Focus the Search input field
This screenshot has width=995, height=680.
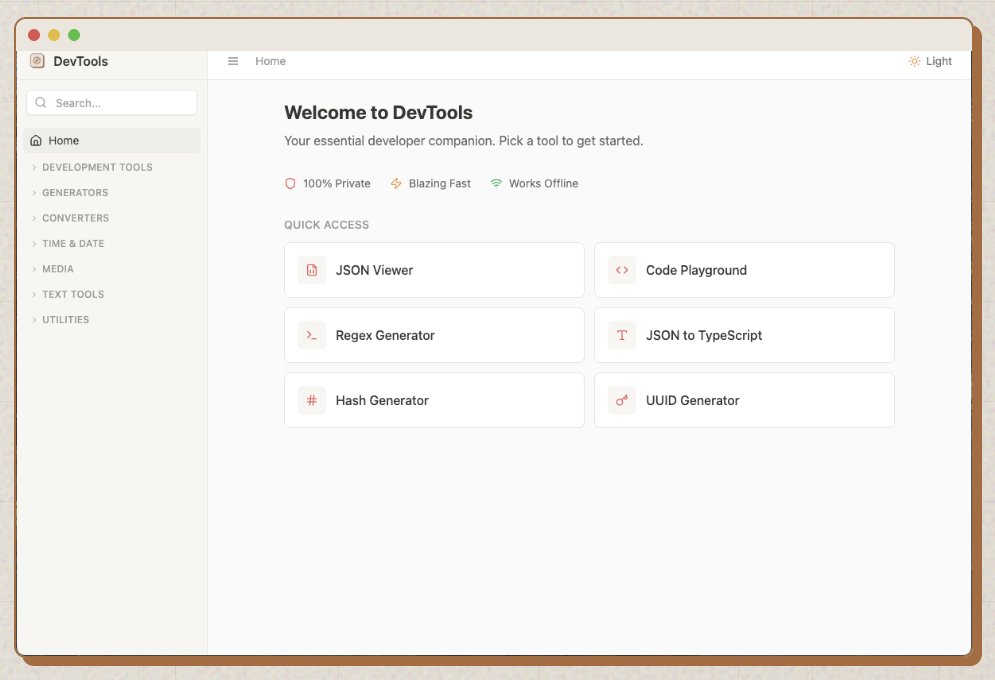pyautogui.click(x=112, y=103)
